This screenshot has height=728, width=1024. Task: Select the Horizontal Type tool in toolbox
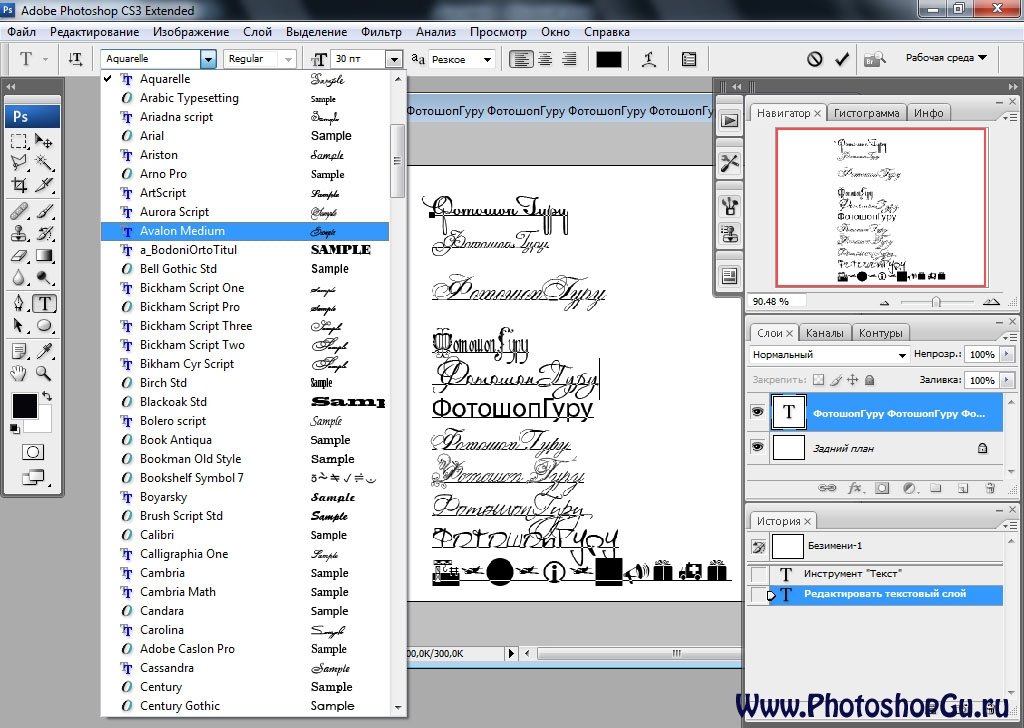[x=44, y=303]
